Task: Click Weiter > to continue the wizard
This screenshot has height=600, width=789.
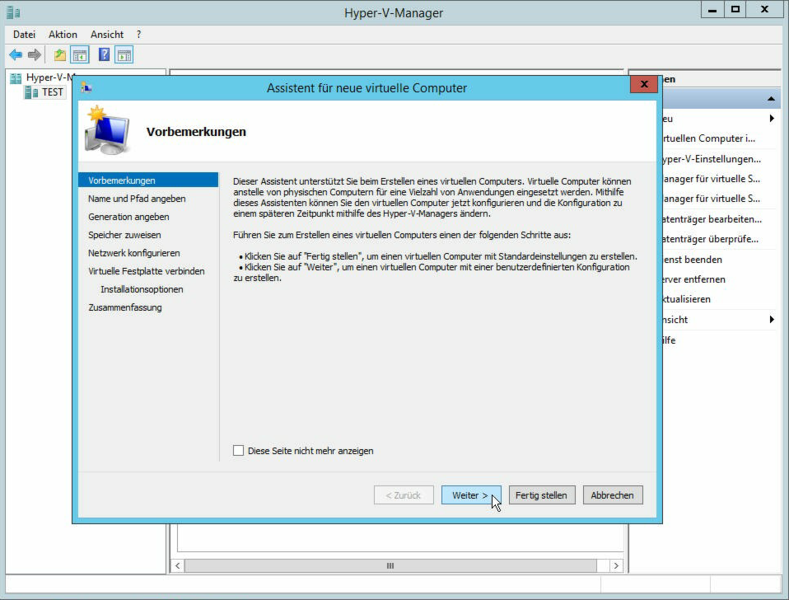Action: click(471, 495)
